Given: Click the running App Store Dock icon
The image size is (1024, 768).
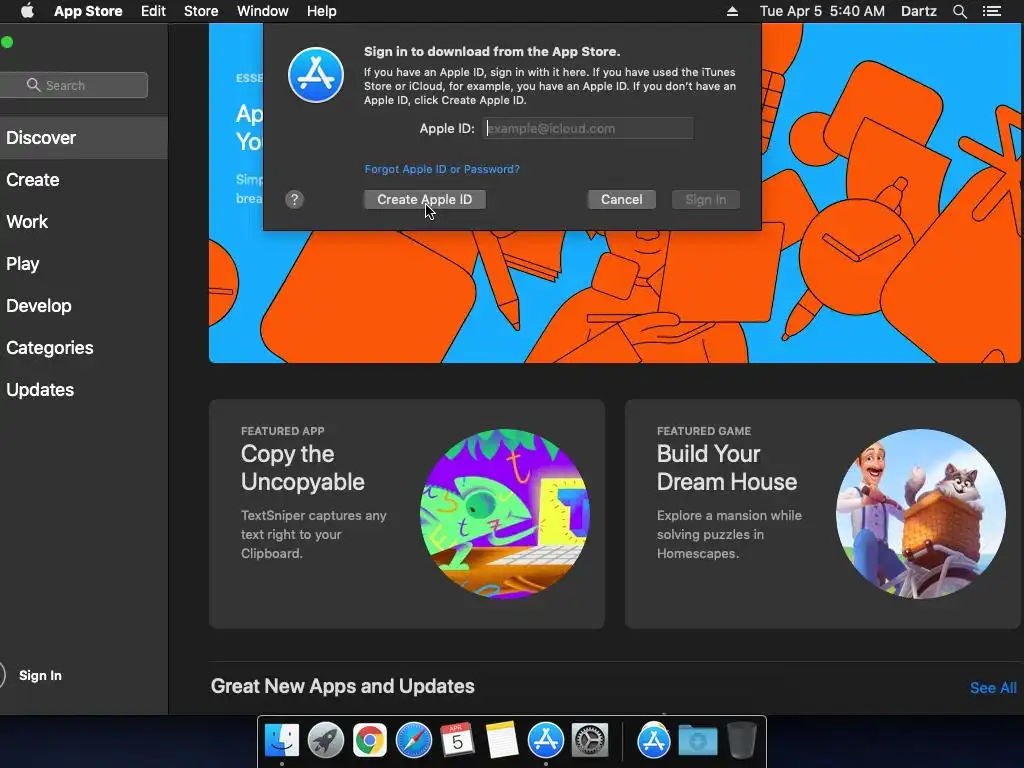Looking at the screenshot, I should coord(545,741).
